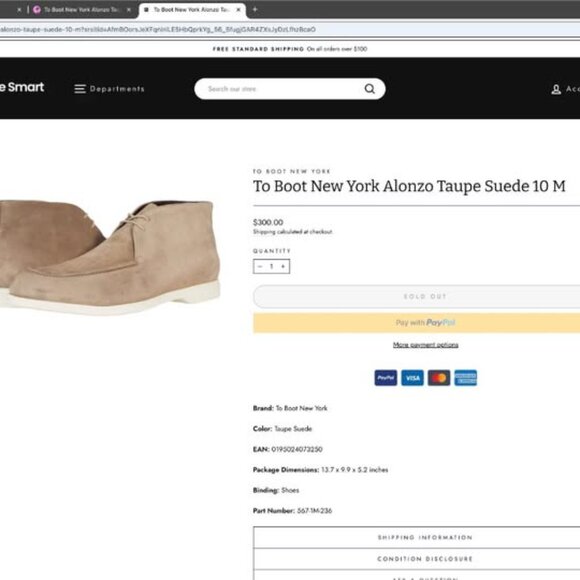The image size is (580, 580).
Task: Open the Account user icon
Action: click(556, 89)
